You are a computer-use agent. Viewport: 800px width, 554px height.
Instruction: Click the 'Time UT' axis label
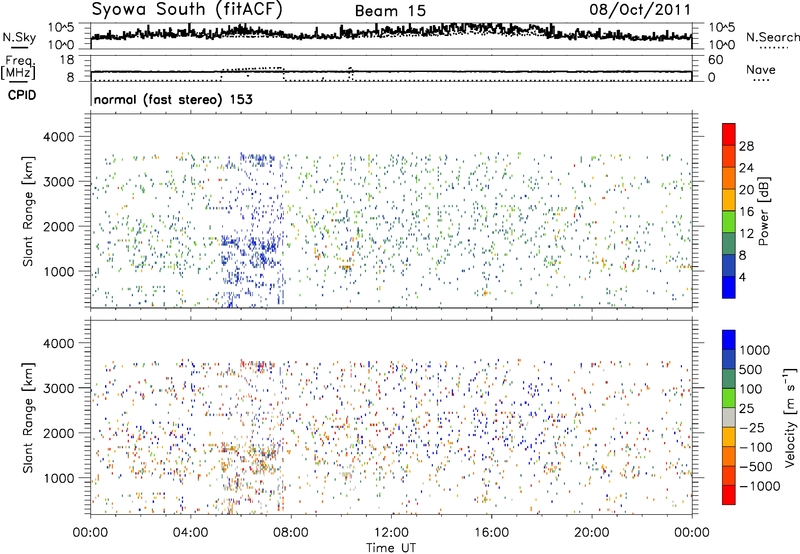click(x=391, y=548)
